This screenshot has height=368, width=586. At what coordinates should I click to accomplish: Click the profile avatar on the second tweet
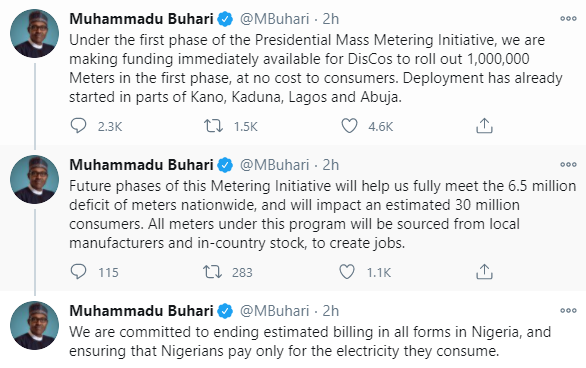[x=34, y=180]
